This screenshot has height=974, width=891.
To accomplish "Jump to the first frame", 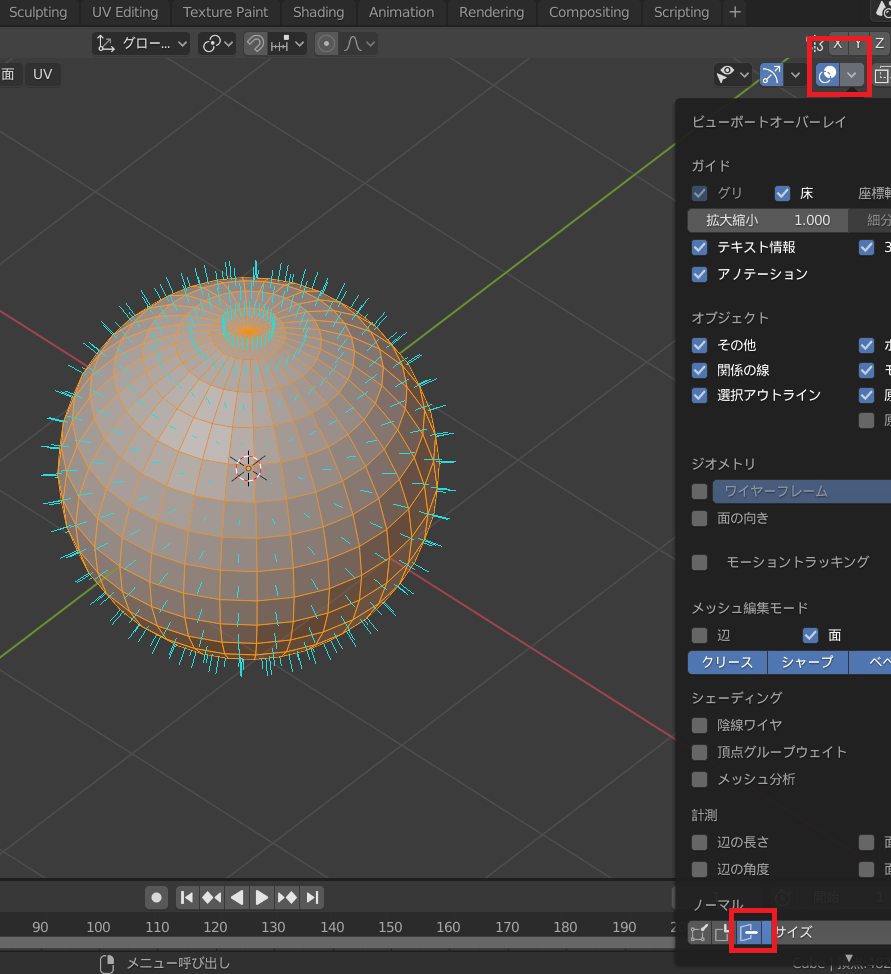I will pyautogui.click(x=187, y=897).
